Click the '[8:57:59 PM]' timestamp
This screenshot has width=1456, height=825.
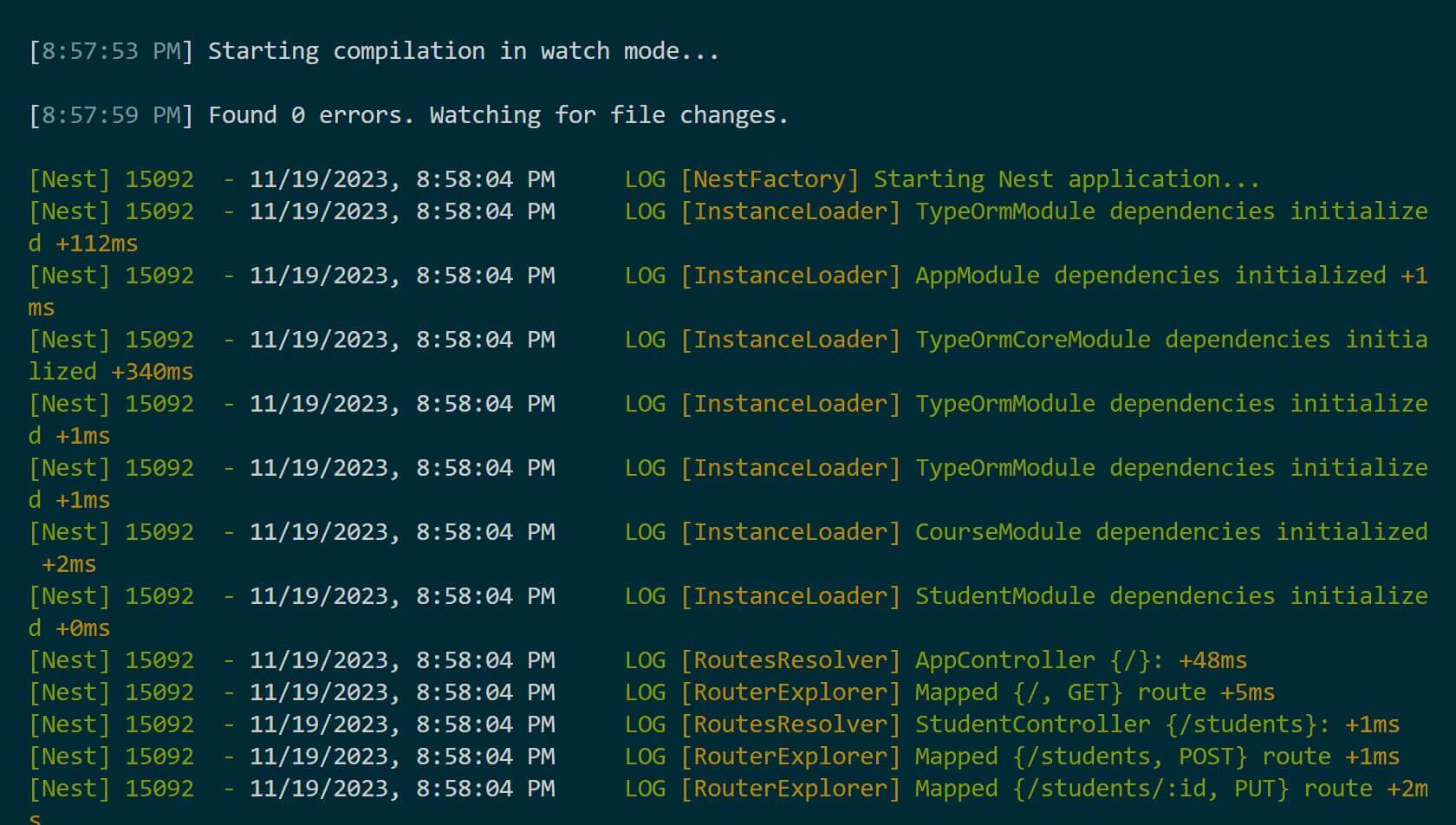point(111,115)
